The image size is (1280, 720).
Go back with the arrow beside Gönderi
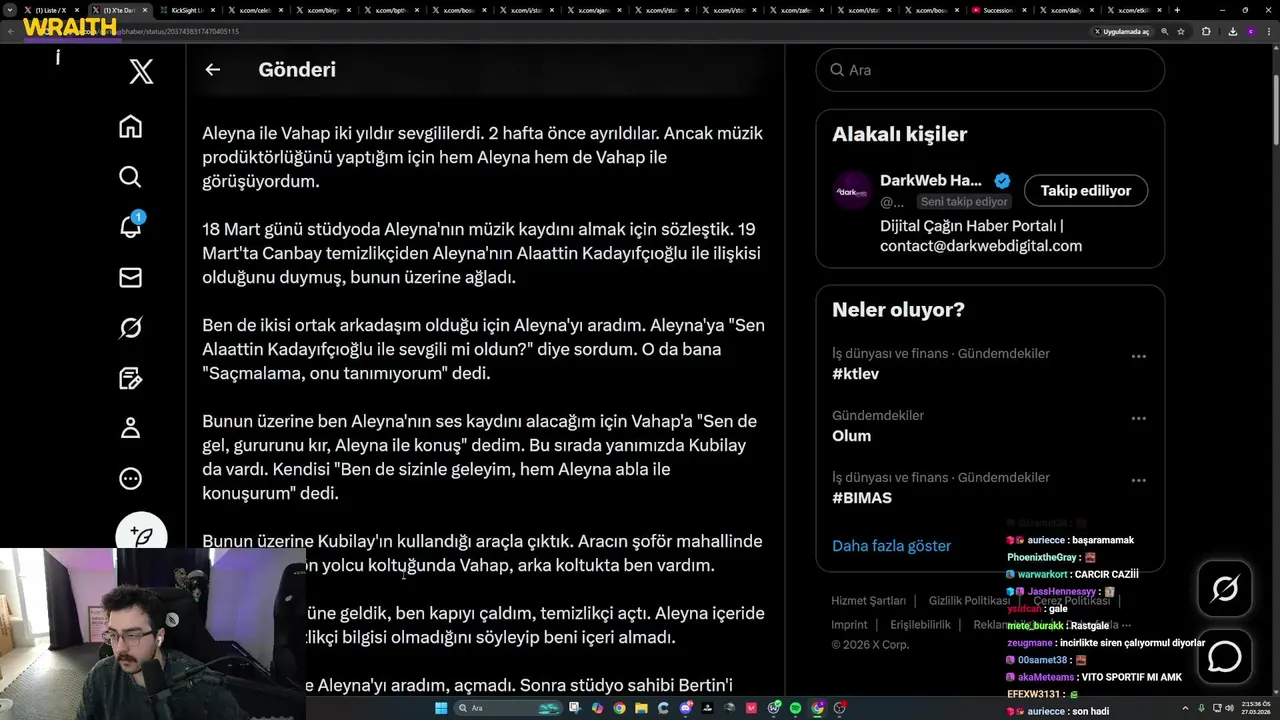click(x=212, y=69)
